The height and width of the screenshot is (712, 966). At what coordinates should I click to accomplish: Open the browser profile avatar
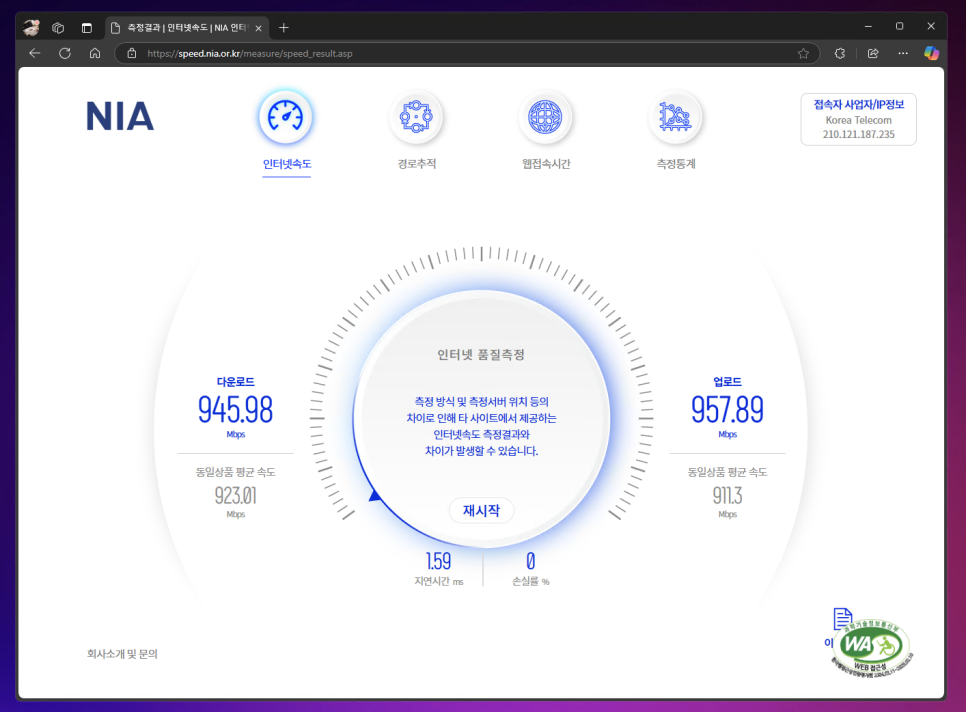pos(31,27)
